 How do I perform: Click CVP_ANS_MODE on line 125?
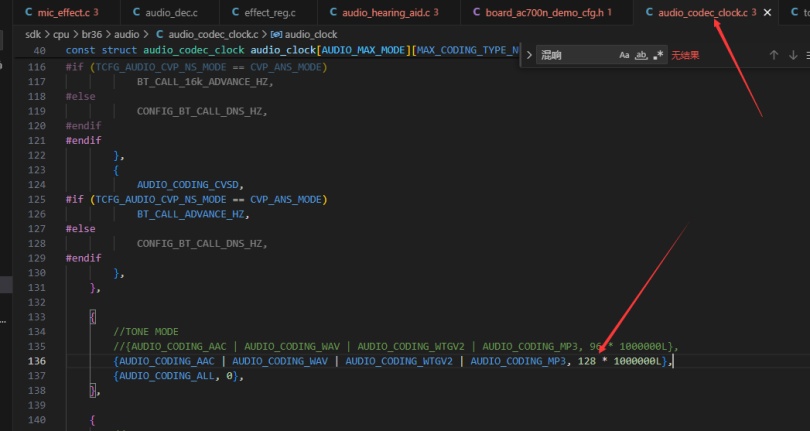click(x=286, y=199)
